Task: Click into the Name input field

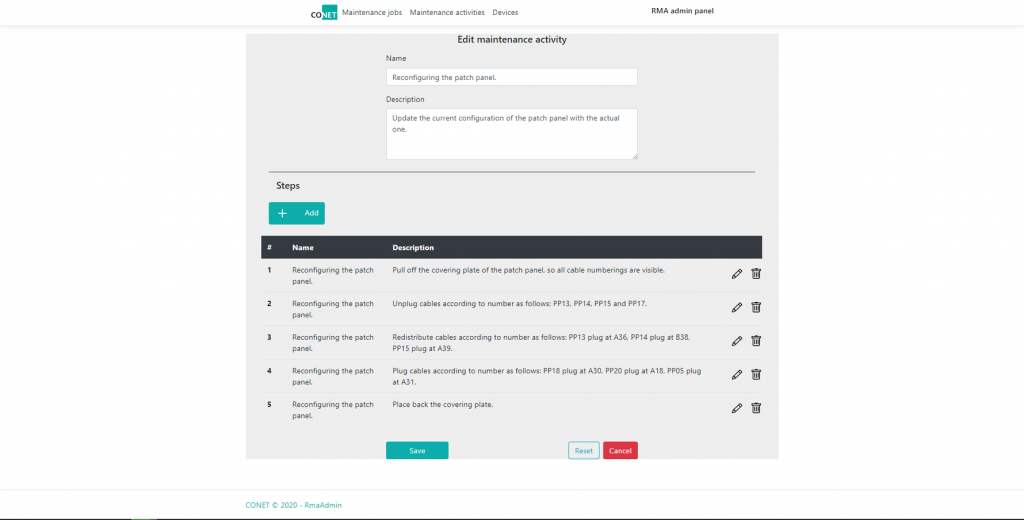Action: 511,77
